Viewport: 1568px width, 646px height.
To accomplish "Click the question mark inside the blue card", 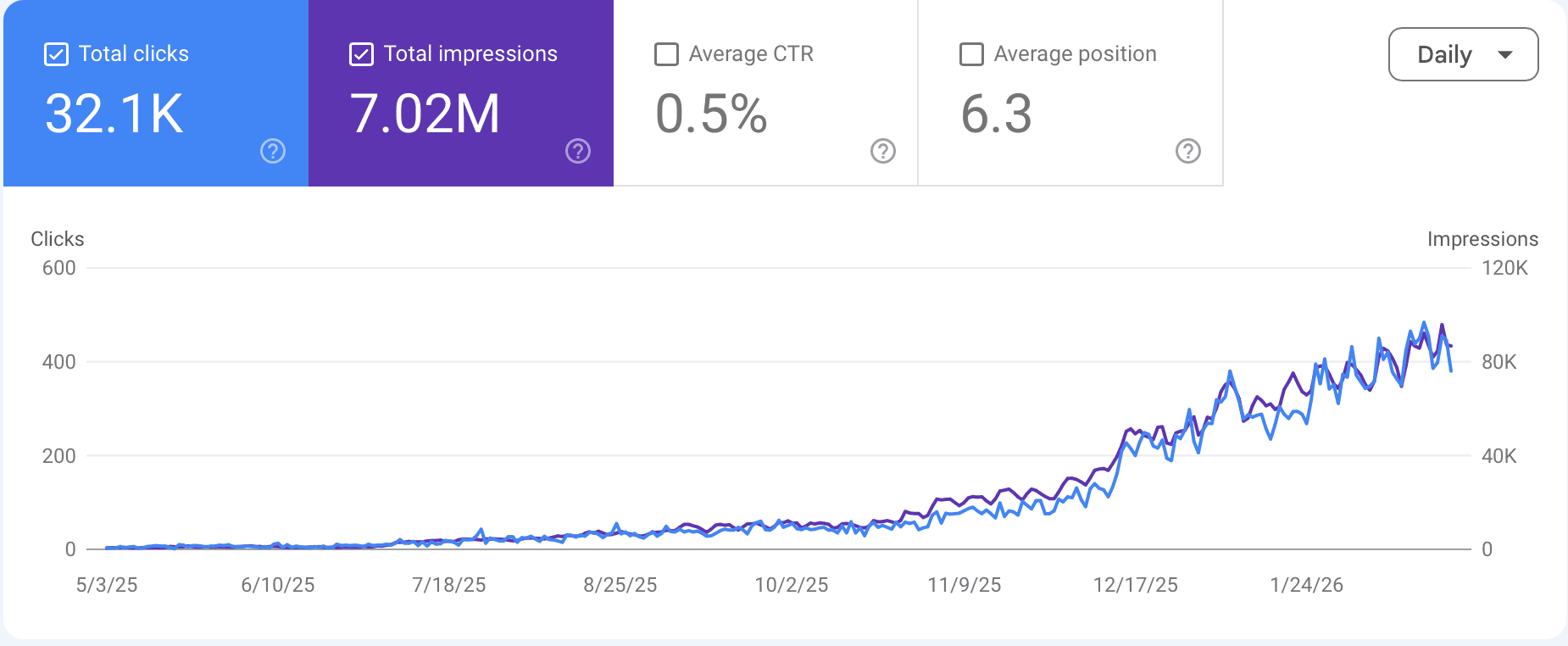I will (x=271, y=153).
